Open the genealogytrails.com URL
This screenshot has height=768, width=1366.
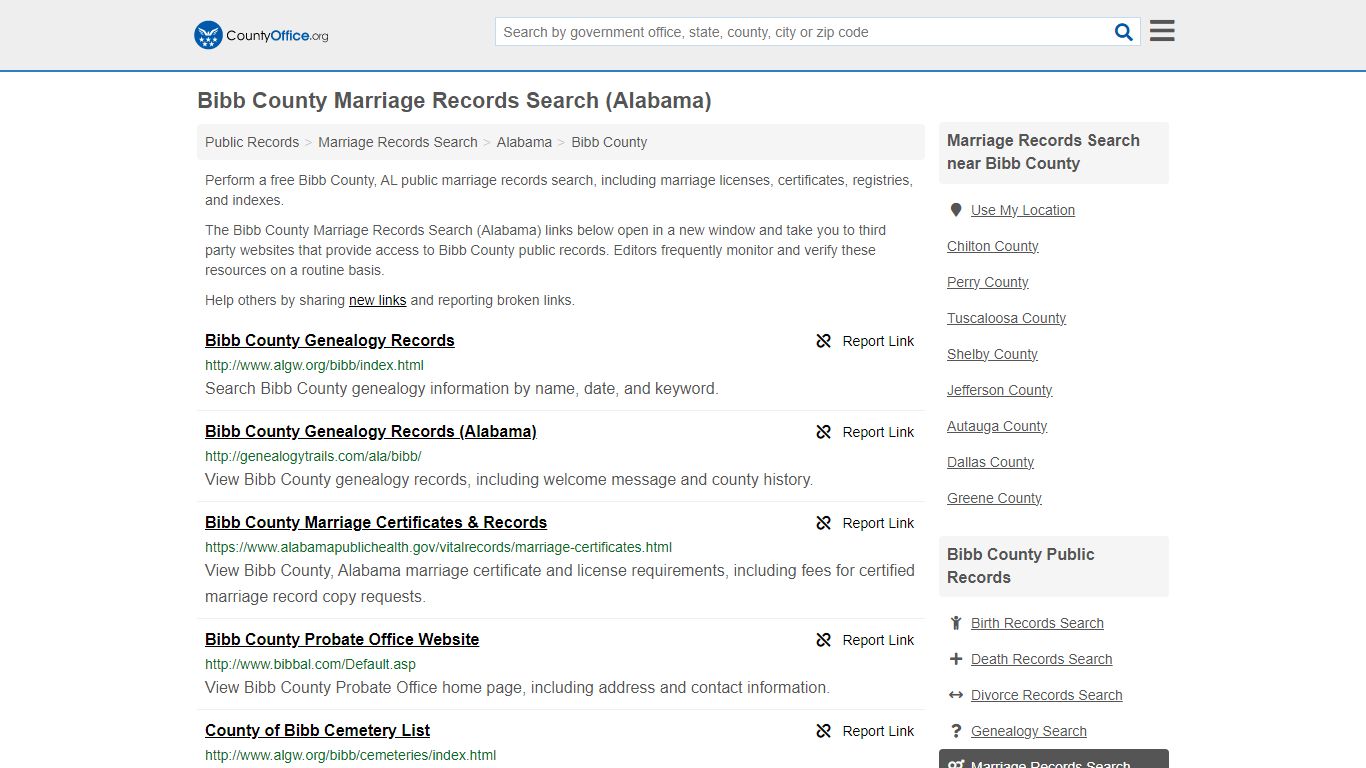[x=313, y=456]
